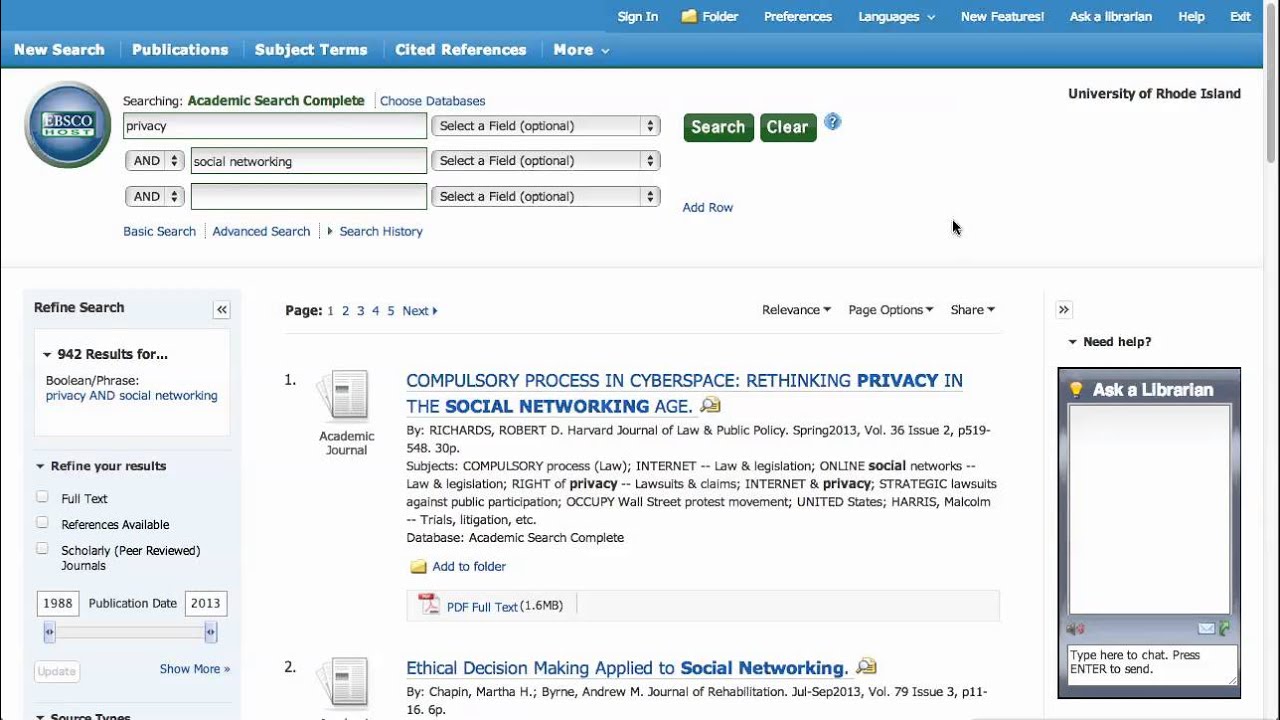
Task: Click the Academic Journal icon of result 1
Action: pos(344,396)
